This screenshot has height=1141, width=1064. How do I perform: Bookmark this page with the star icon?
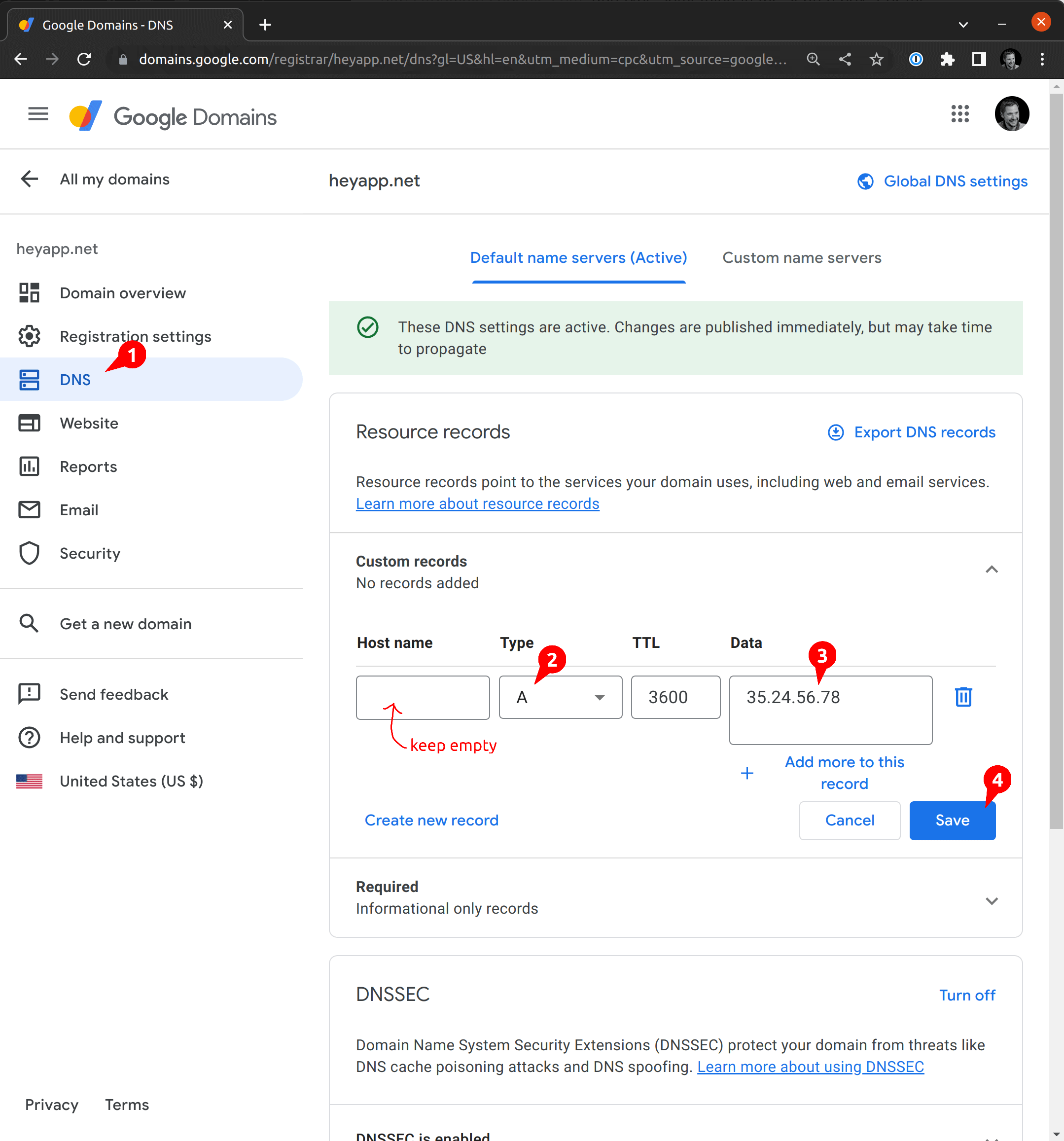coord(876,59)
